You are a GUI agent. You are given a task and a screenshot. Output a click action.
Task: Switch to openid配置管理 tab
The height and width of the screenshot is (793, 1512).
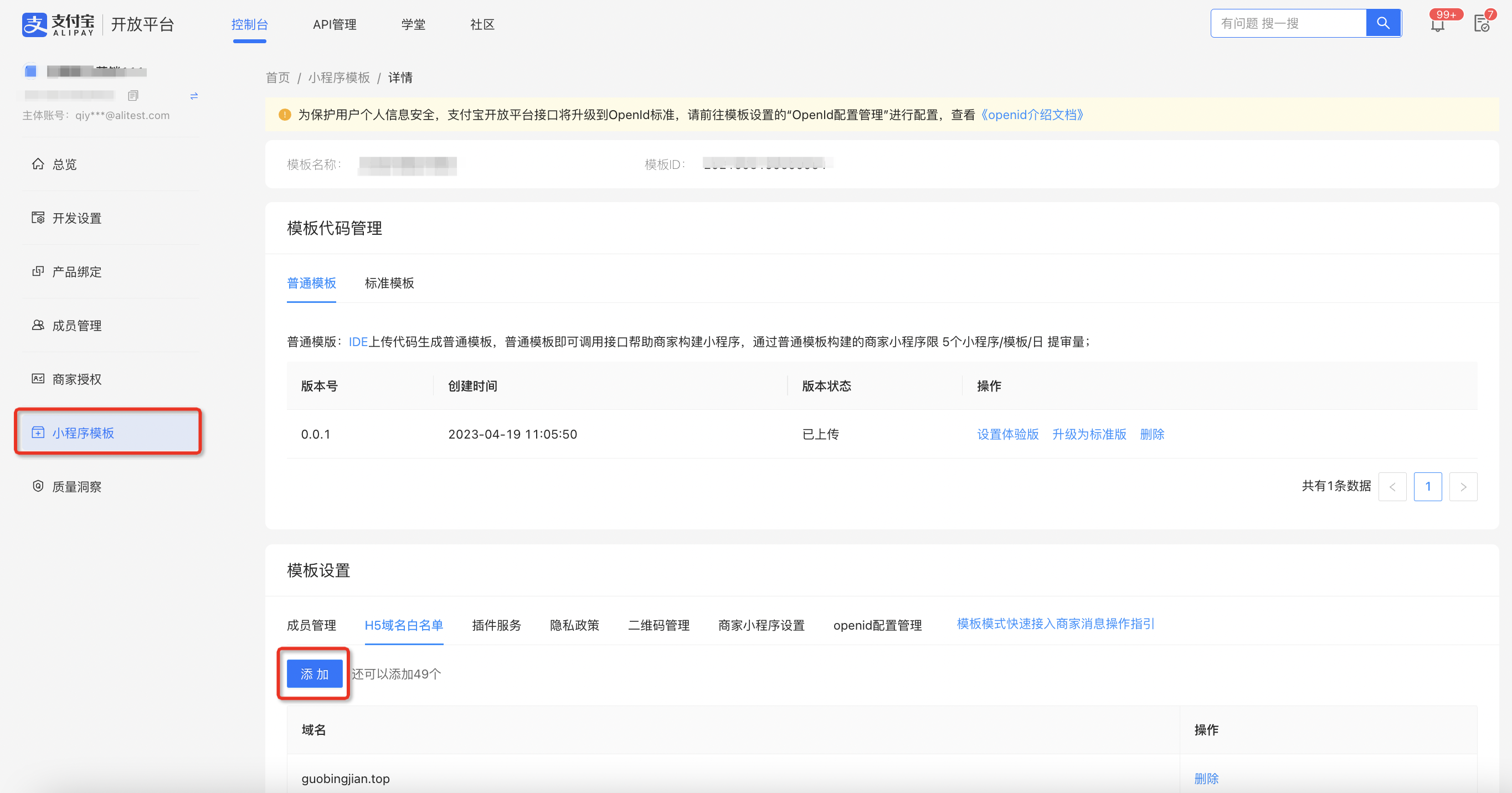pos(877,625)
